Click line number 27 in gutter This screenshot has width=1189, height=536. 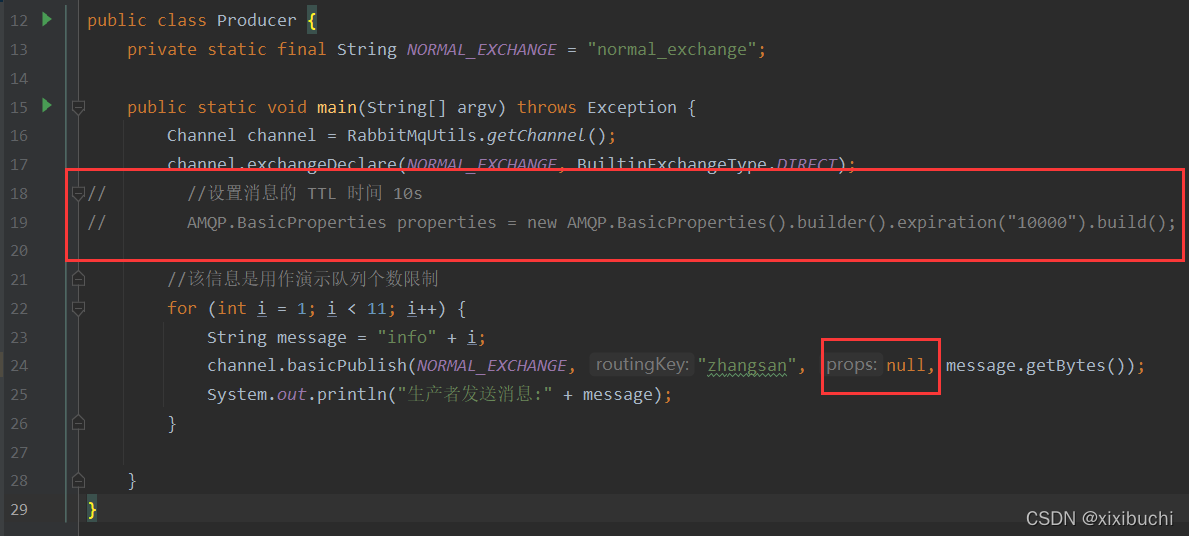(19, 453)
